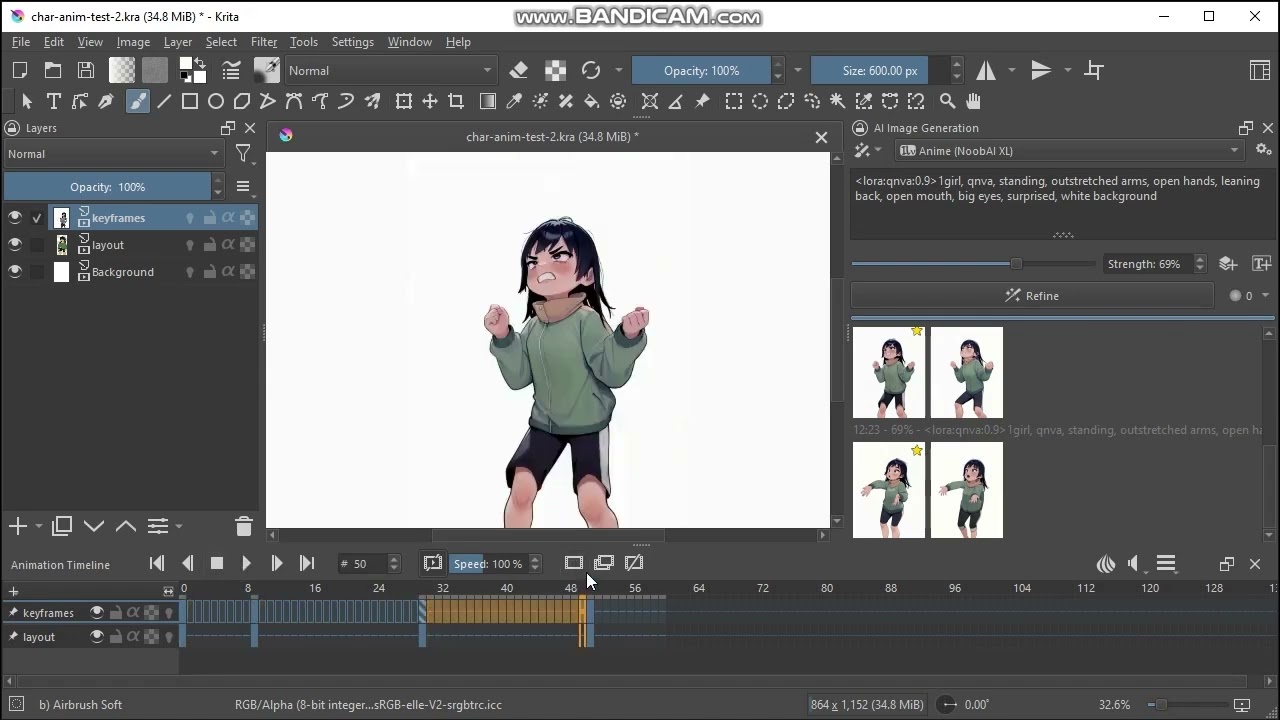
Task: Select the Pan hand tool
Action: [973, 101]
